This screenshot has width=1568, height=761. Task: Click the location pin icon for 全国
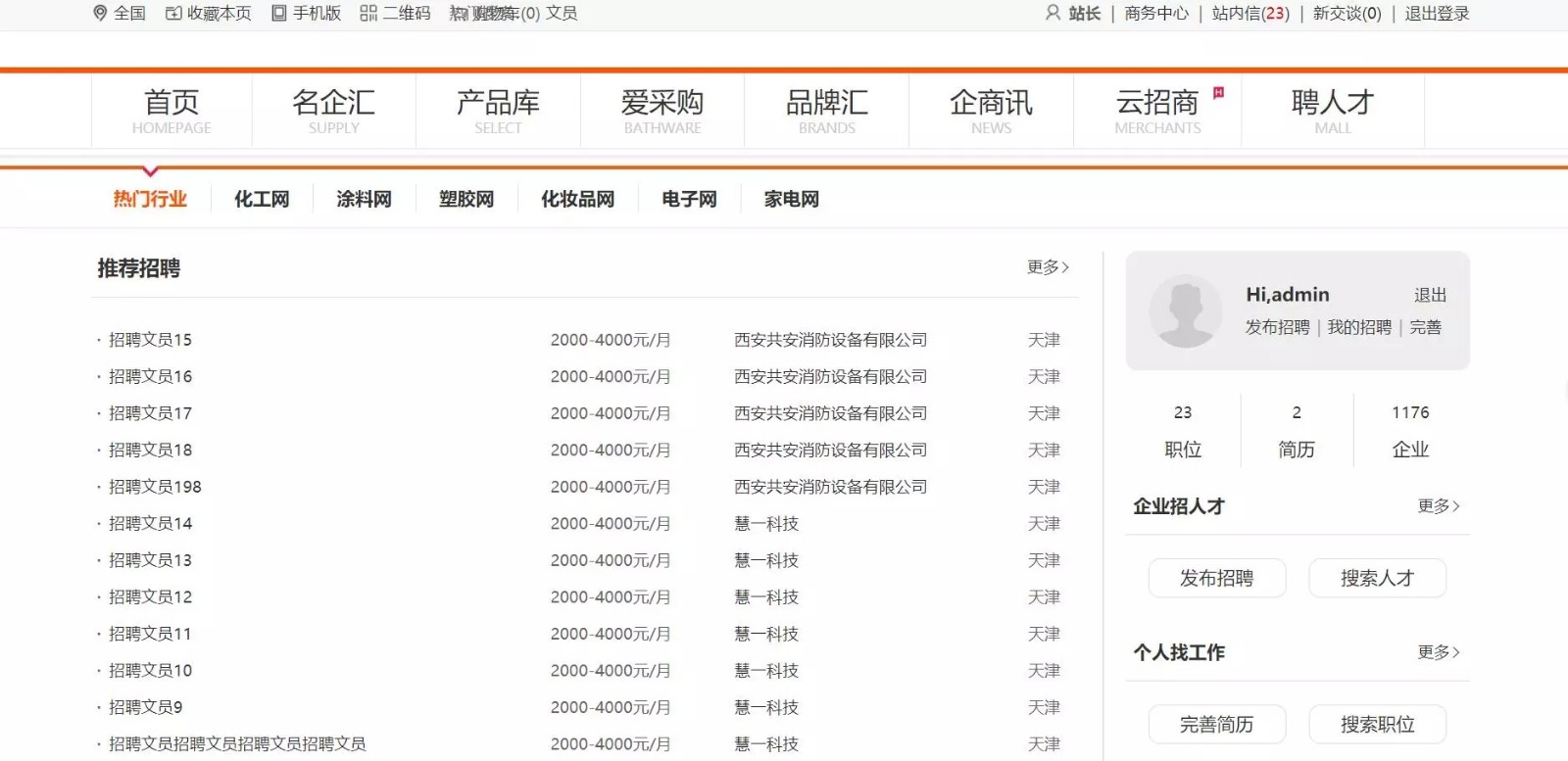(x=100, y=14)
